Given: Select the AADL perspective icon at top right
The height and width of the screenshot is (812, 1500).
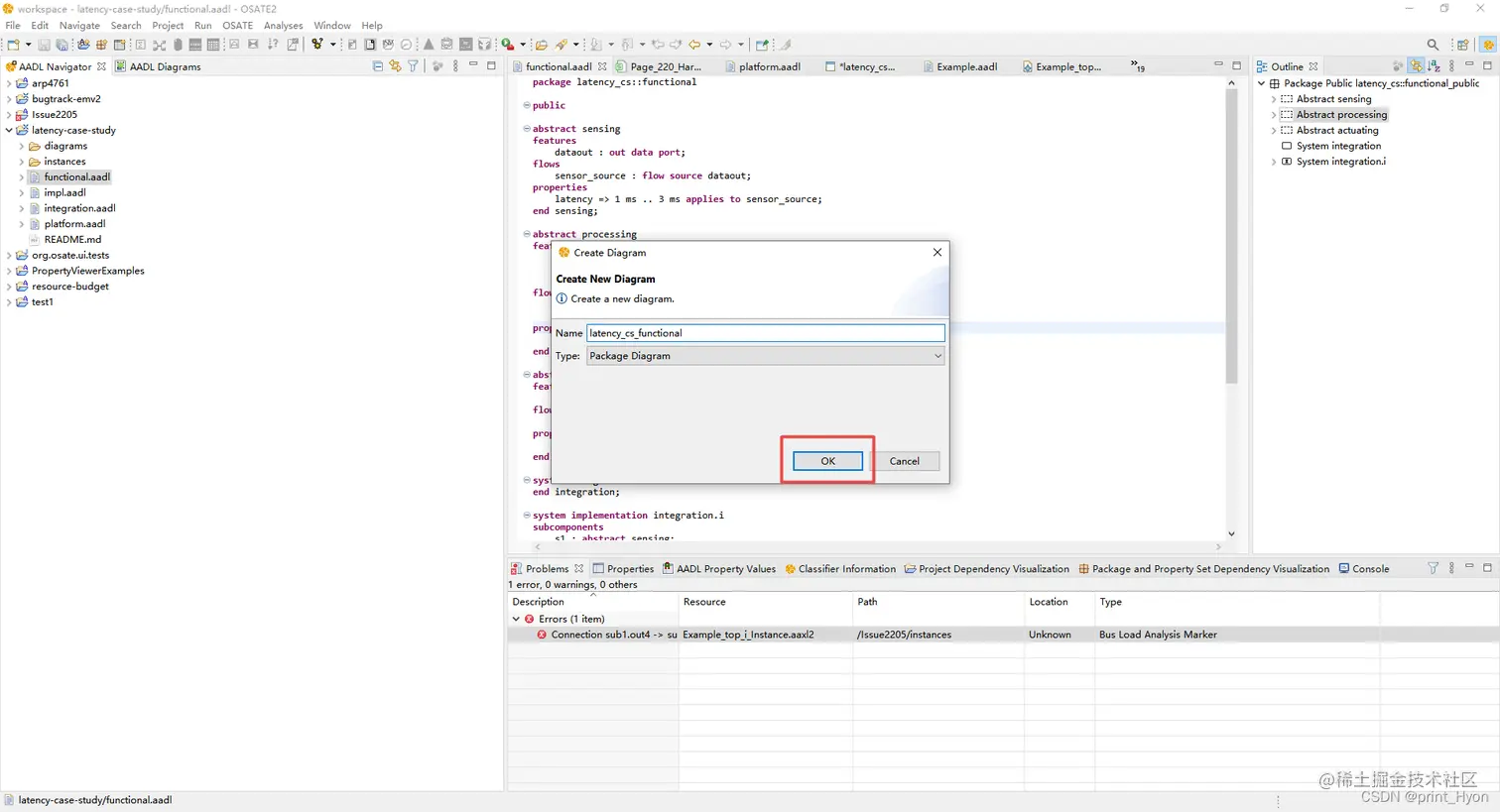Looking at the screenshot, I should click(x=1488, y=45).
